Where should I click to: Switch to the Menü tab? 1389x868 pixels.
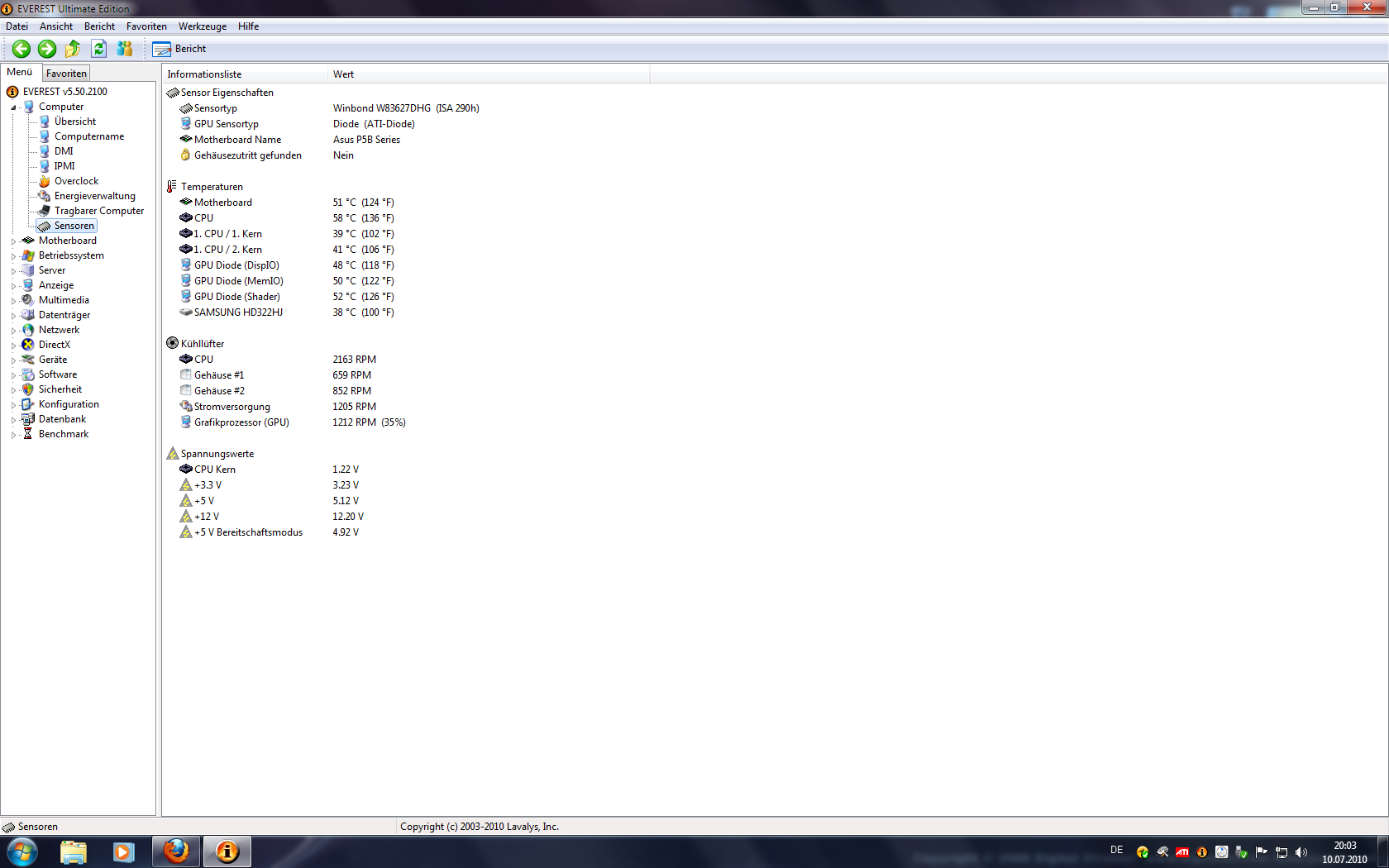click(20, 72)
